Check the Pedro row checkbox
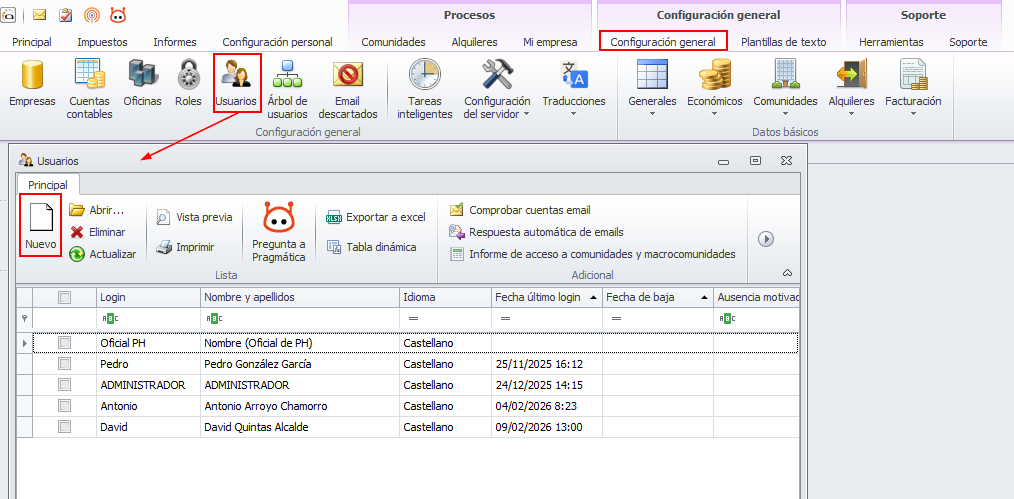This screenshot has width=1014, height=499. coord(65,364)
